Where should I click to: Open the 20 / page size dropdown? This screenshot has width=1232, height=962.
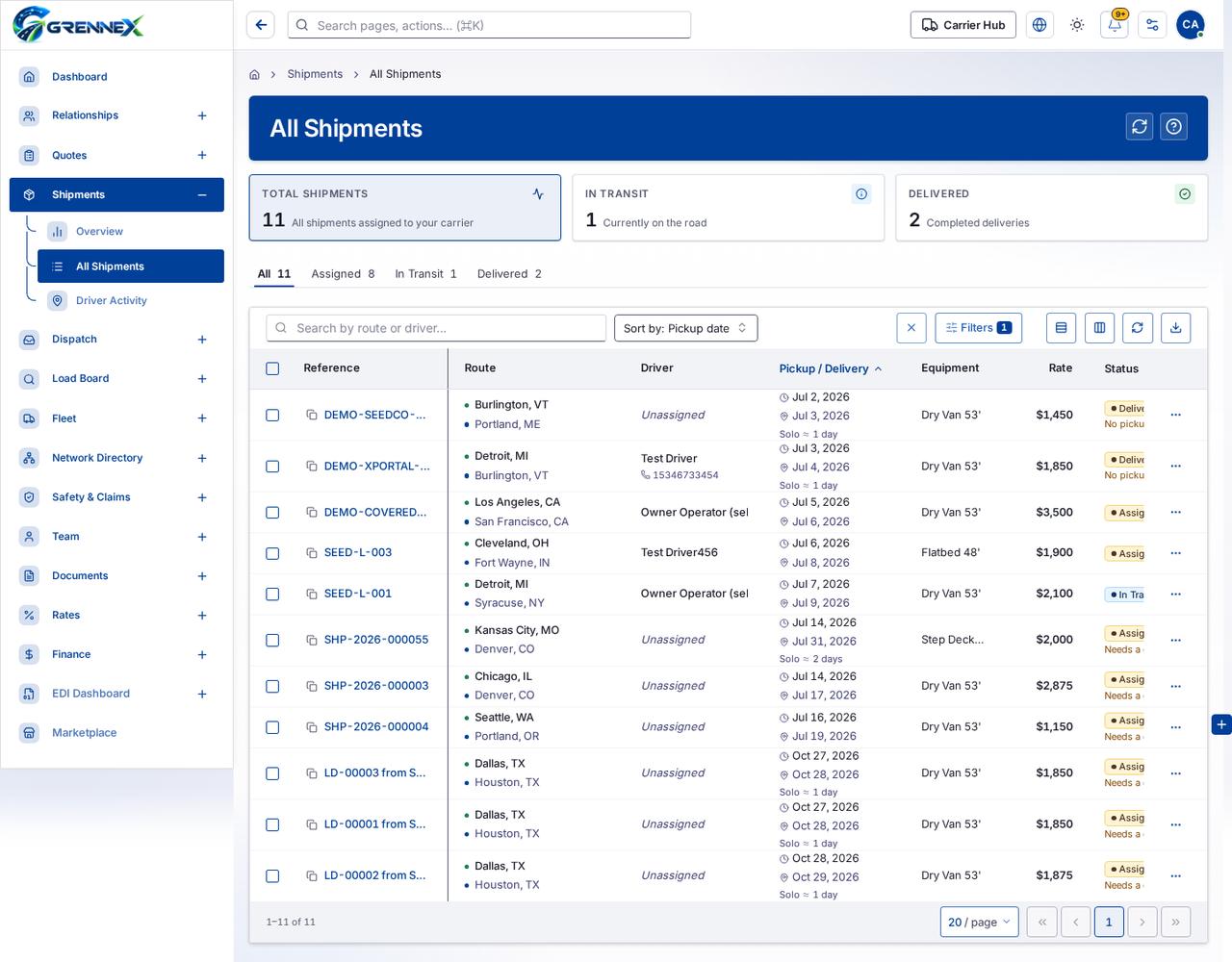[x=980, y=922]
